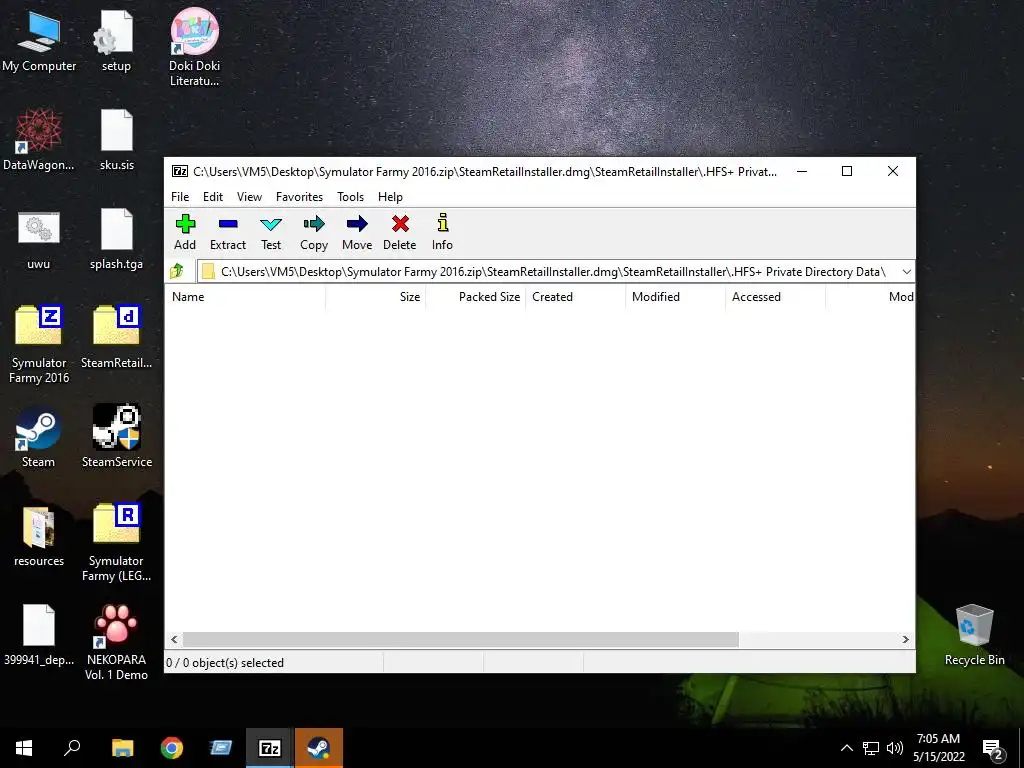Sort by the Modified column header
This screenshot has height=768, width=1024.
click(675, 296)
